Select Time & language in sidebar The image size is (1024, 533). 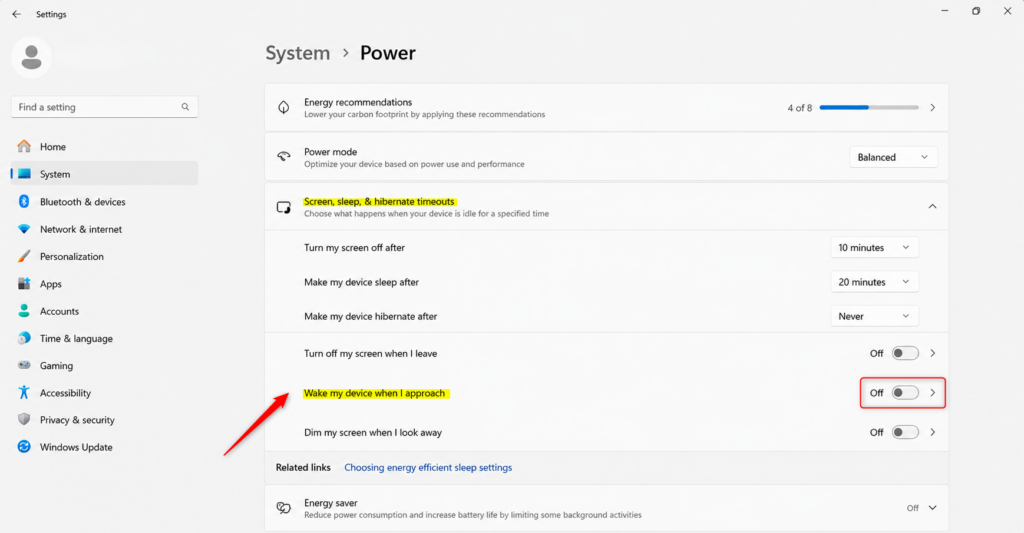click(x=104, y=338)
